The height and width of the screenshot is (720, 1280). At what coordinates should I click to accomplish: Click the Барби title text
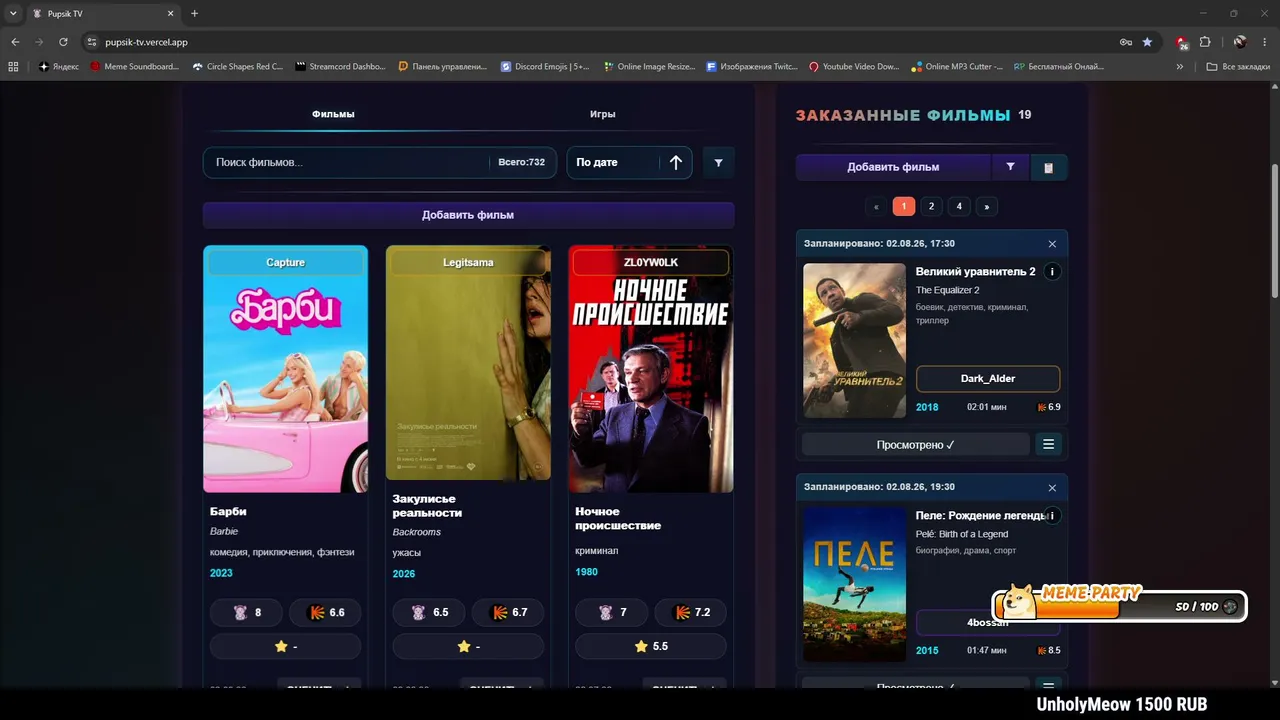pos(228,512)
